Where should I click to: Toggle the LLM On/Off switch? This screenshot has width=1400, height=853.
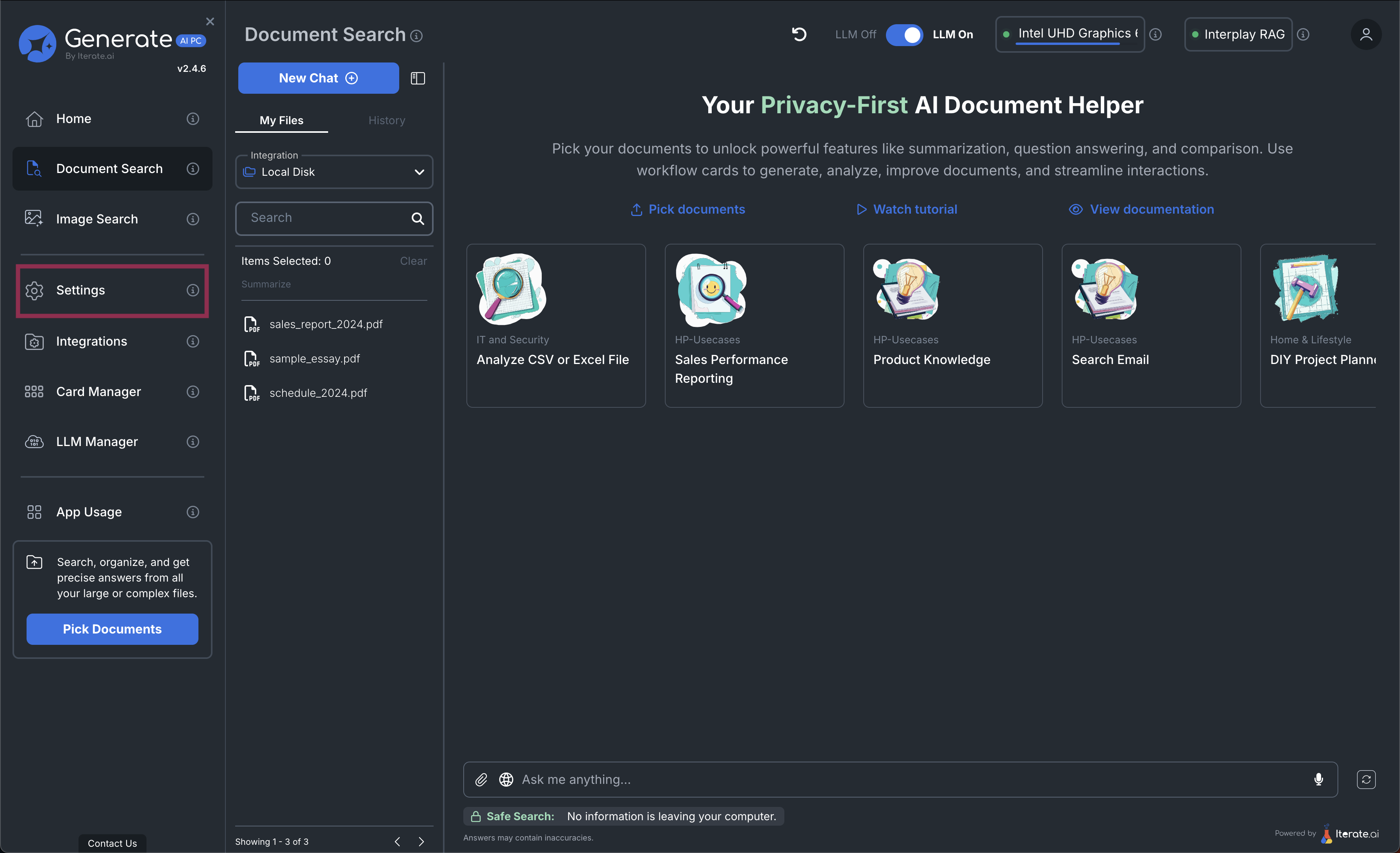tap(904, 35)
